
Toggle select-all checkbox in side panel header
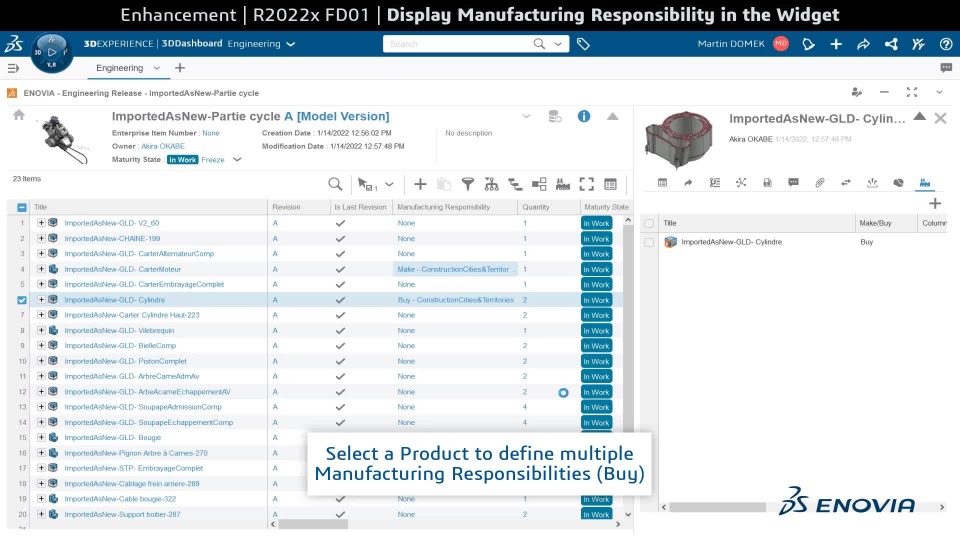tap(649, 223)
